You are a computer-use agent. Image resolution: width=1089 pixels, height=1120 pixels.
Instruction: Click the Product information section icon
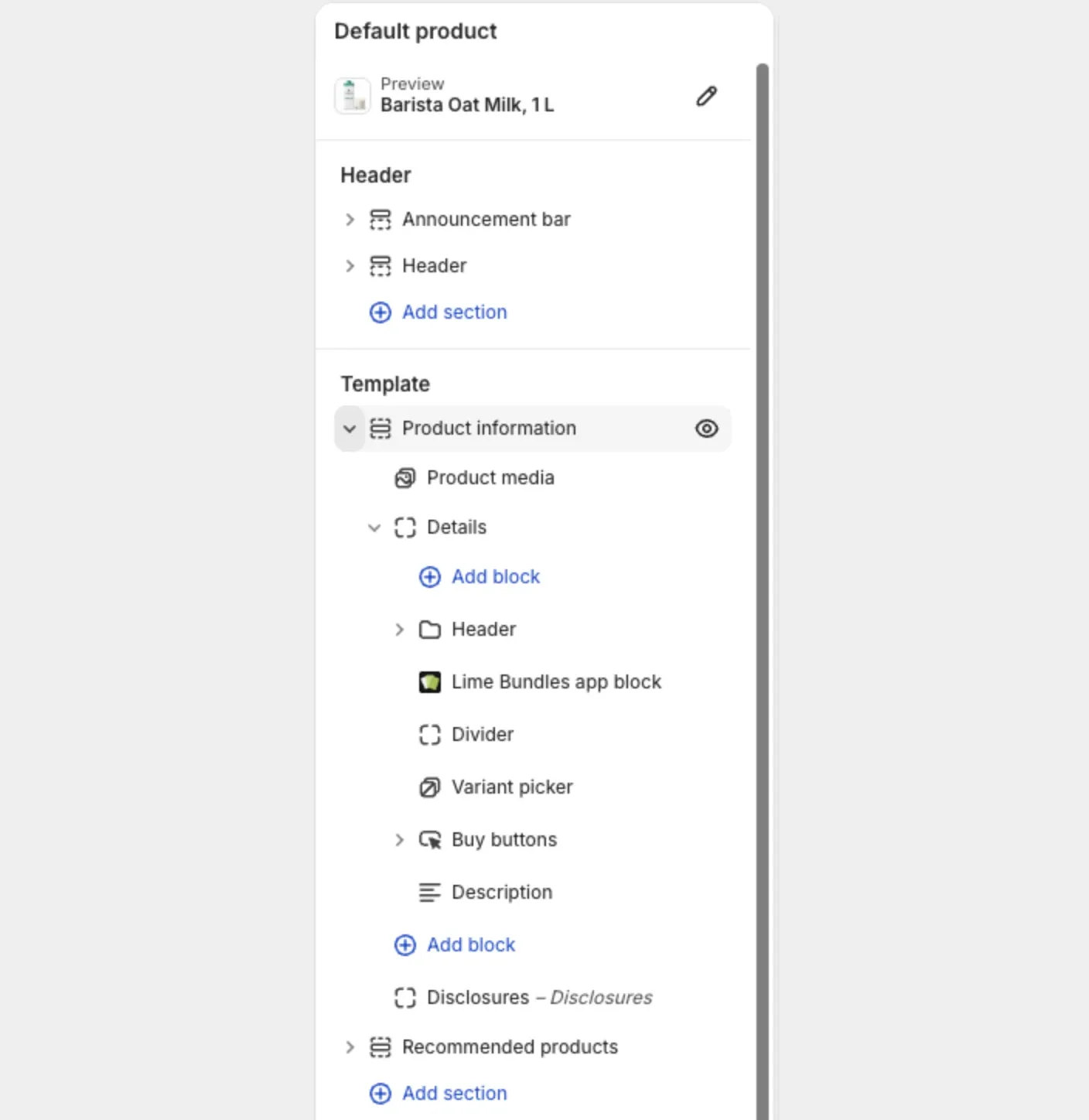[380, 429]
